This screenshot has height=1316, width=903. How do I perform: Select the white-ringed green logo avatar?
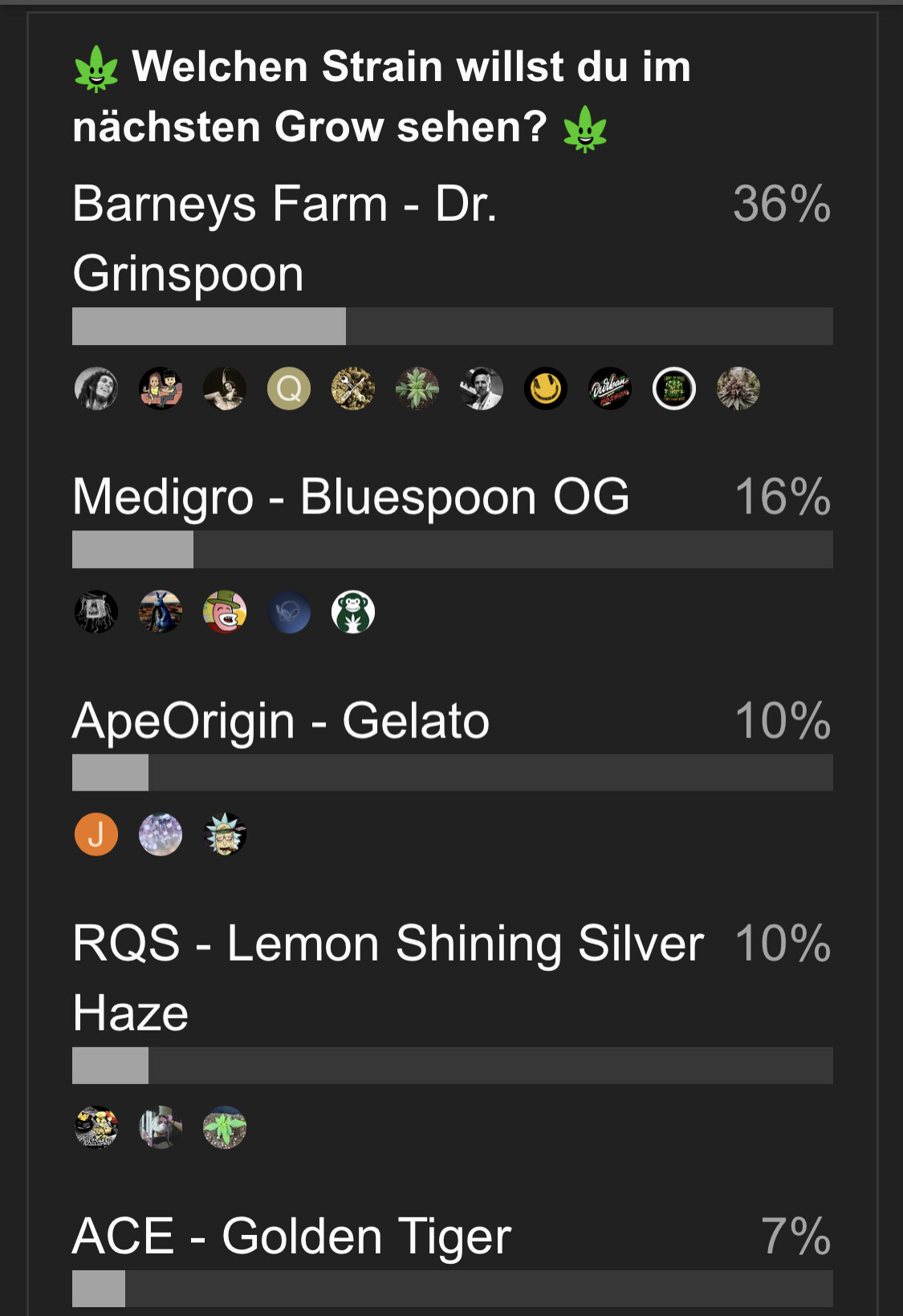click(x=674, y=389)
